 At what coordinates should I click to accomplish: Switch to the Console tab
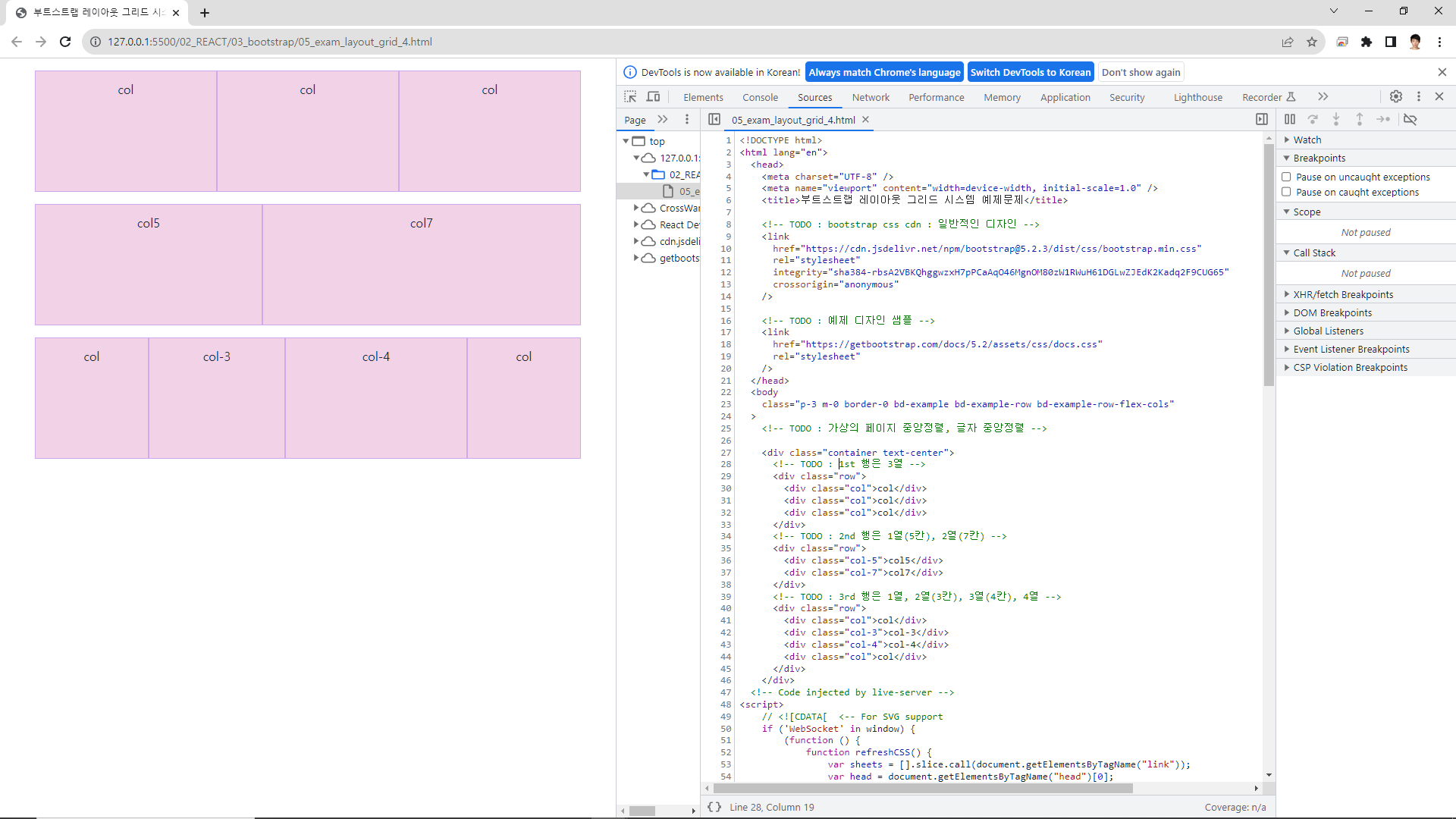(760, 97)
